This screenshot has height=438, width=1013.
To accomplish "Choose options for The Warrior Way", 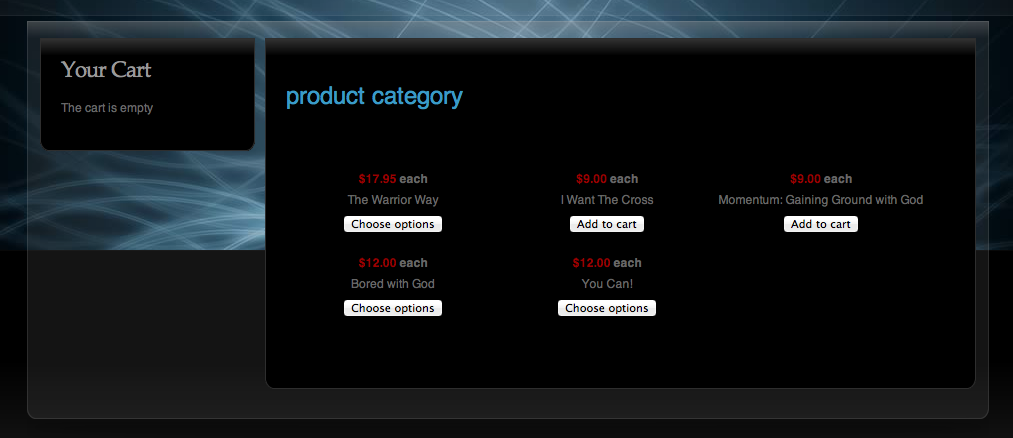I will (393, 224).
